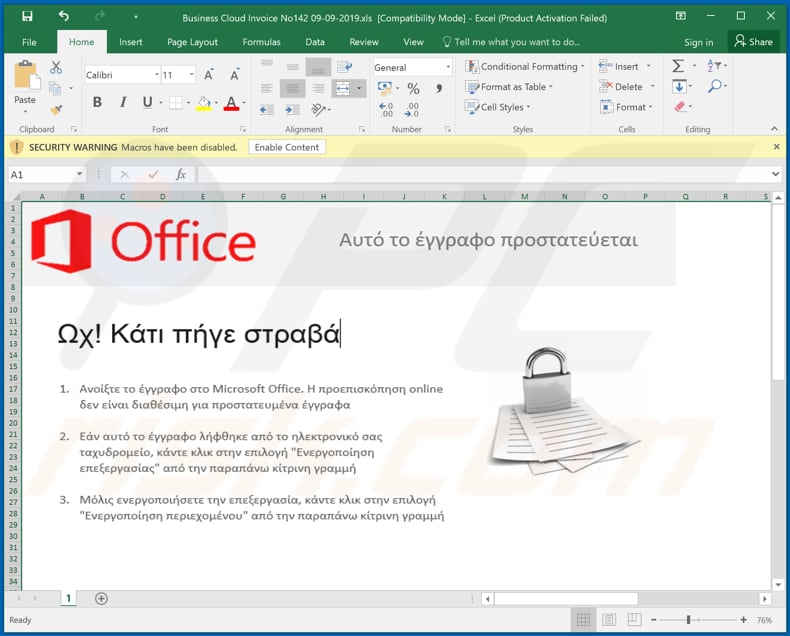Open the General number format dropdown
This screenshot has height=636, width=790.
click(447, 67)
